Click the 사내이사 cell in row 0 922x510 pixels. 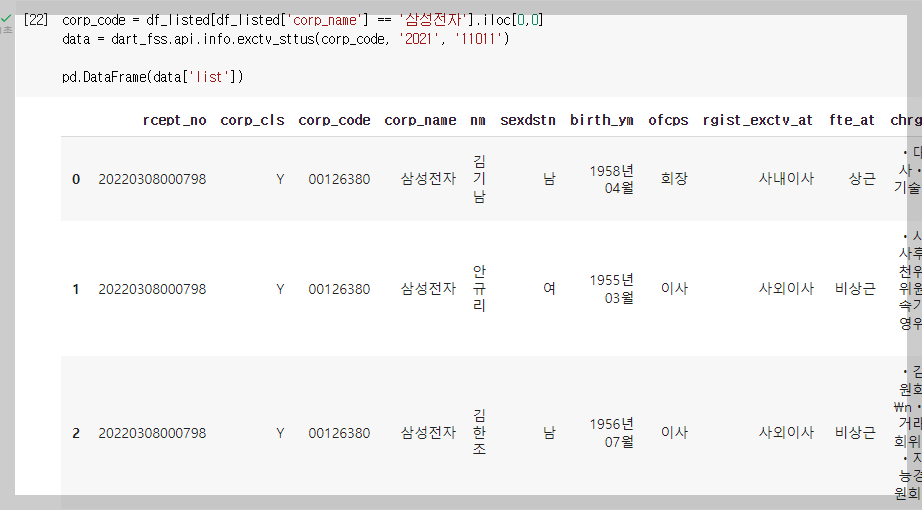point(786,179)
